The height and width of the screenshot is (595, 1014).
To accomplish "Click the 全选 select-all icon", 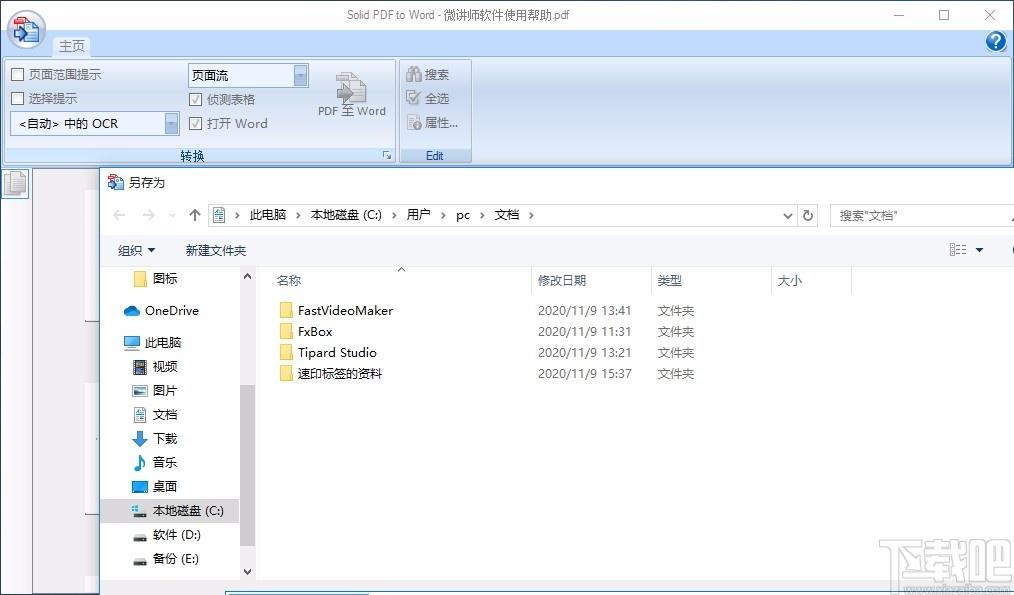I will pyautogui.click(x=414, y=98).
